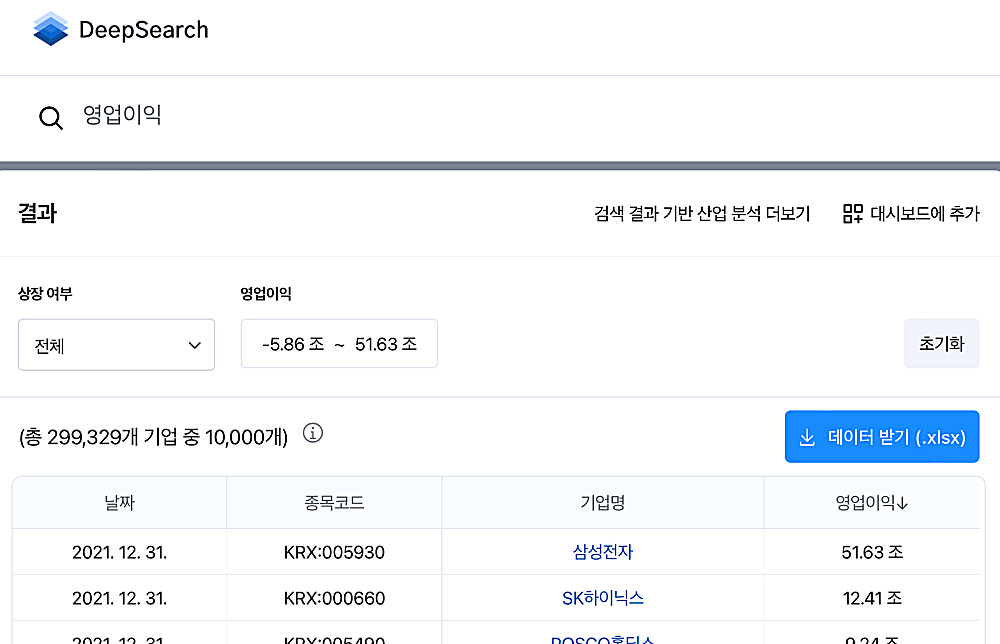Select the cell KRX:000660
This screenshot has width=1000, height=644.
point(334,598)
